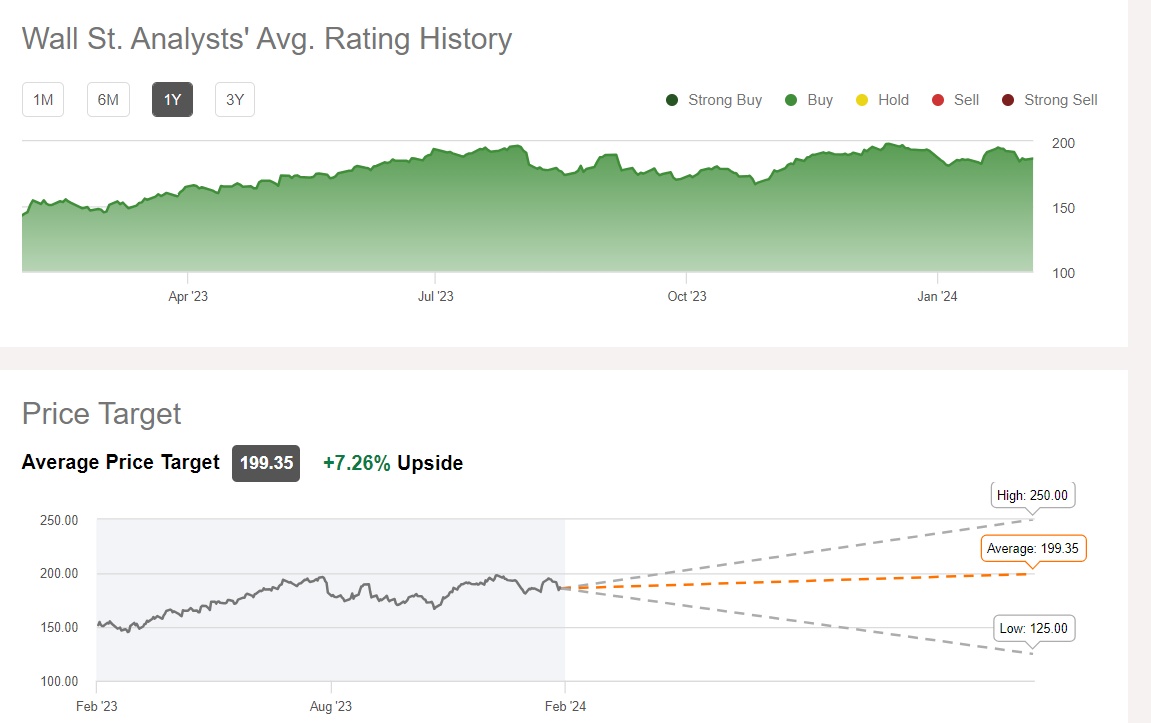This screenshot has width=1151, height=723.
Task: Click the Aug '23 axis marker
Action: point(331,706)
